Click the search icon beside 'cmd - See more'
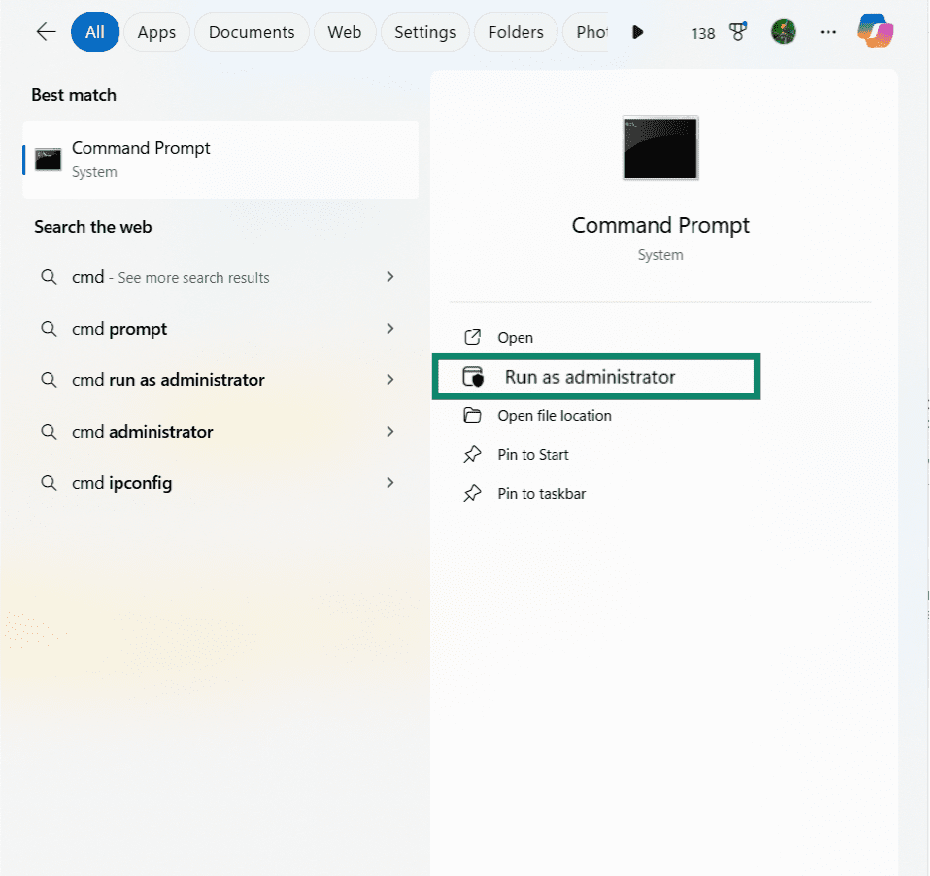Viewport: 930px width, 876px height. point(49,277)
